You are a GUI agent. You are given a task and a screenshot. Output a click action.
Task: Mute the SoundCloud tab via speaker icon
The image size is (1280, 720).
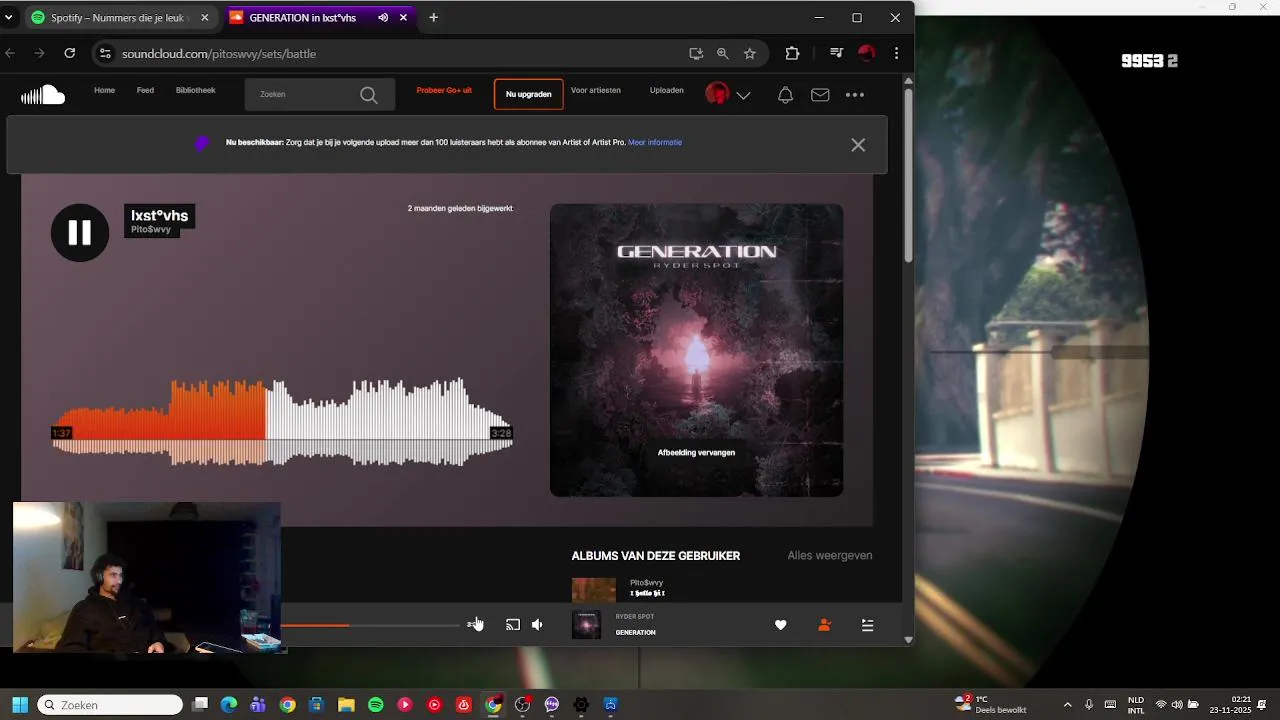pos(383,17)
